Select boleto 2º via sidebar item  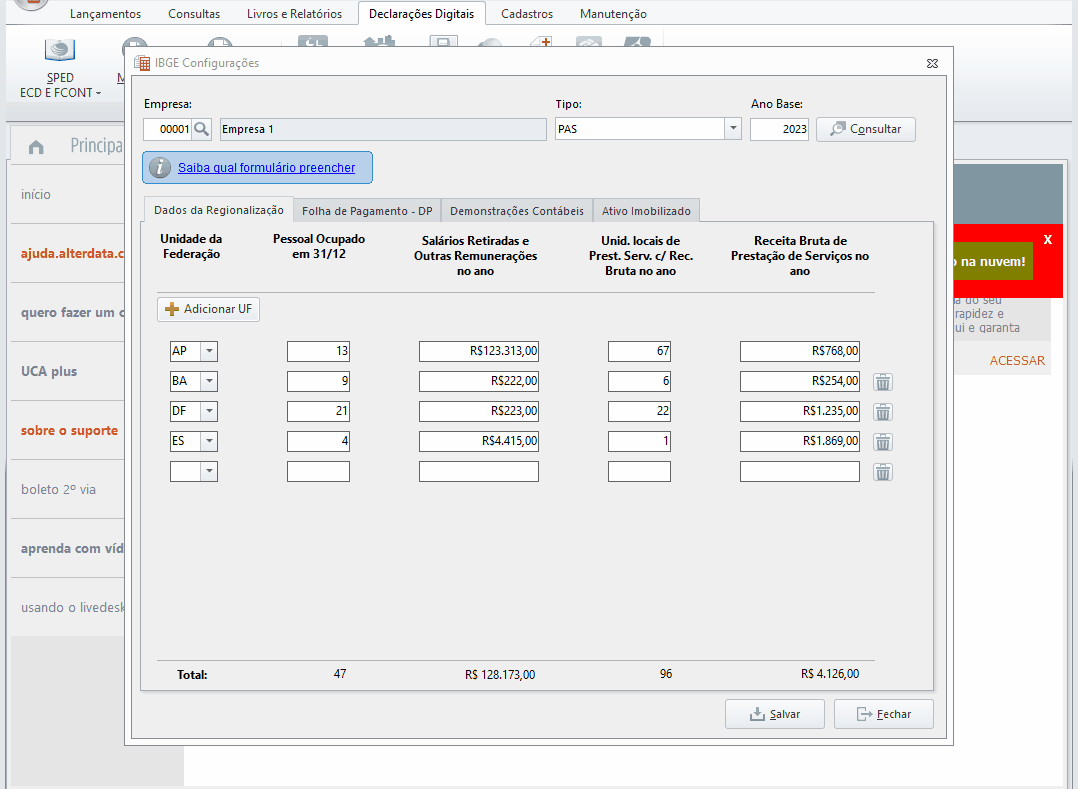(58, 490)
